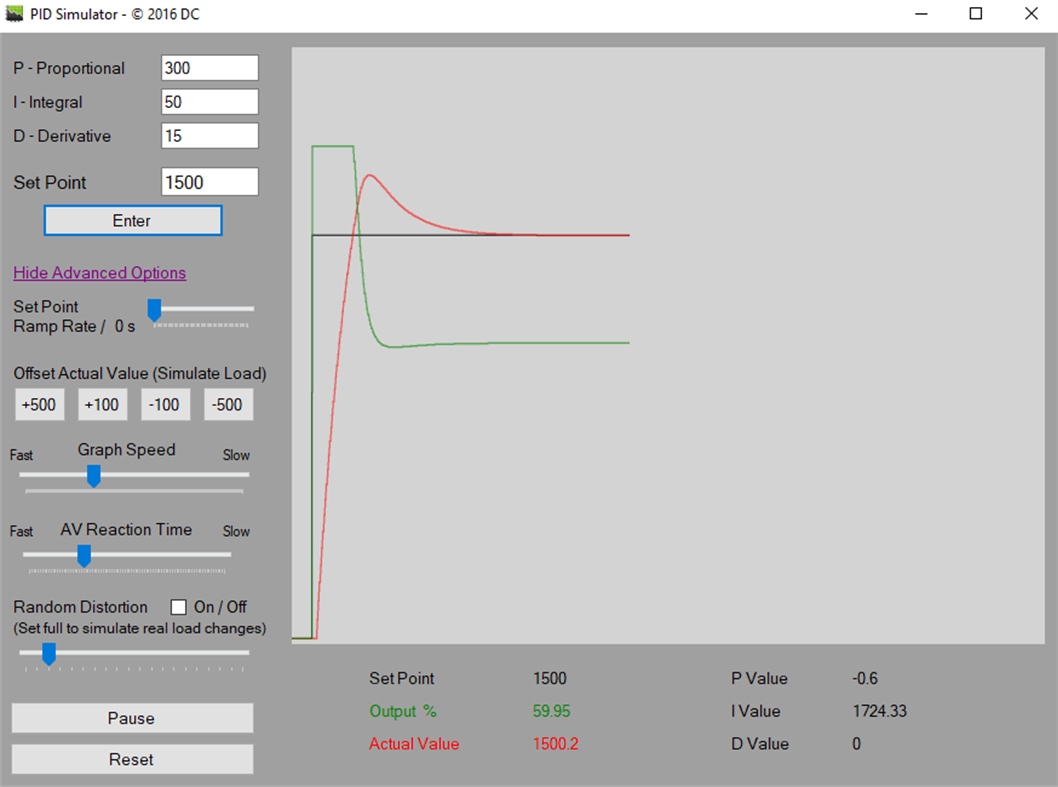Select the I - Integral input field
This screenshot has width=1058, height=787.
[x=209, y=101]
